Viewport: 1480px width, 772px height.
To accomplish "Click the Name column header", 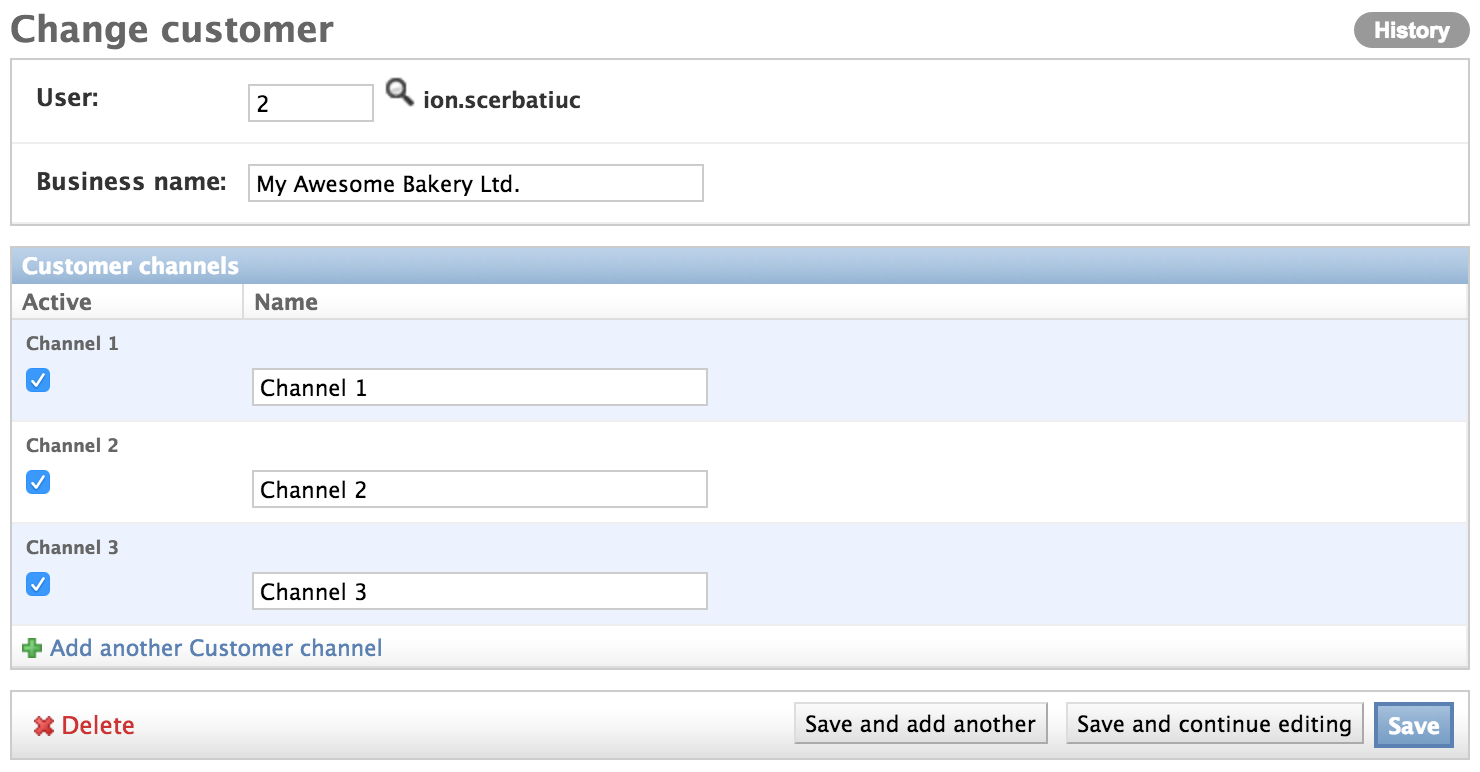I will [287, 302].
